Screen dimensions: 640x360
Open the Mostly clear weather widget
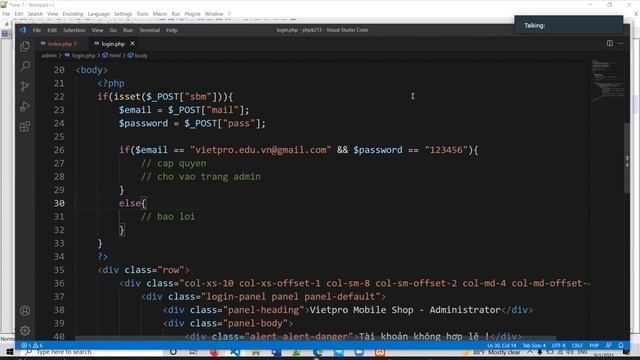point(495,352)
